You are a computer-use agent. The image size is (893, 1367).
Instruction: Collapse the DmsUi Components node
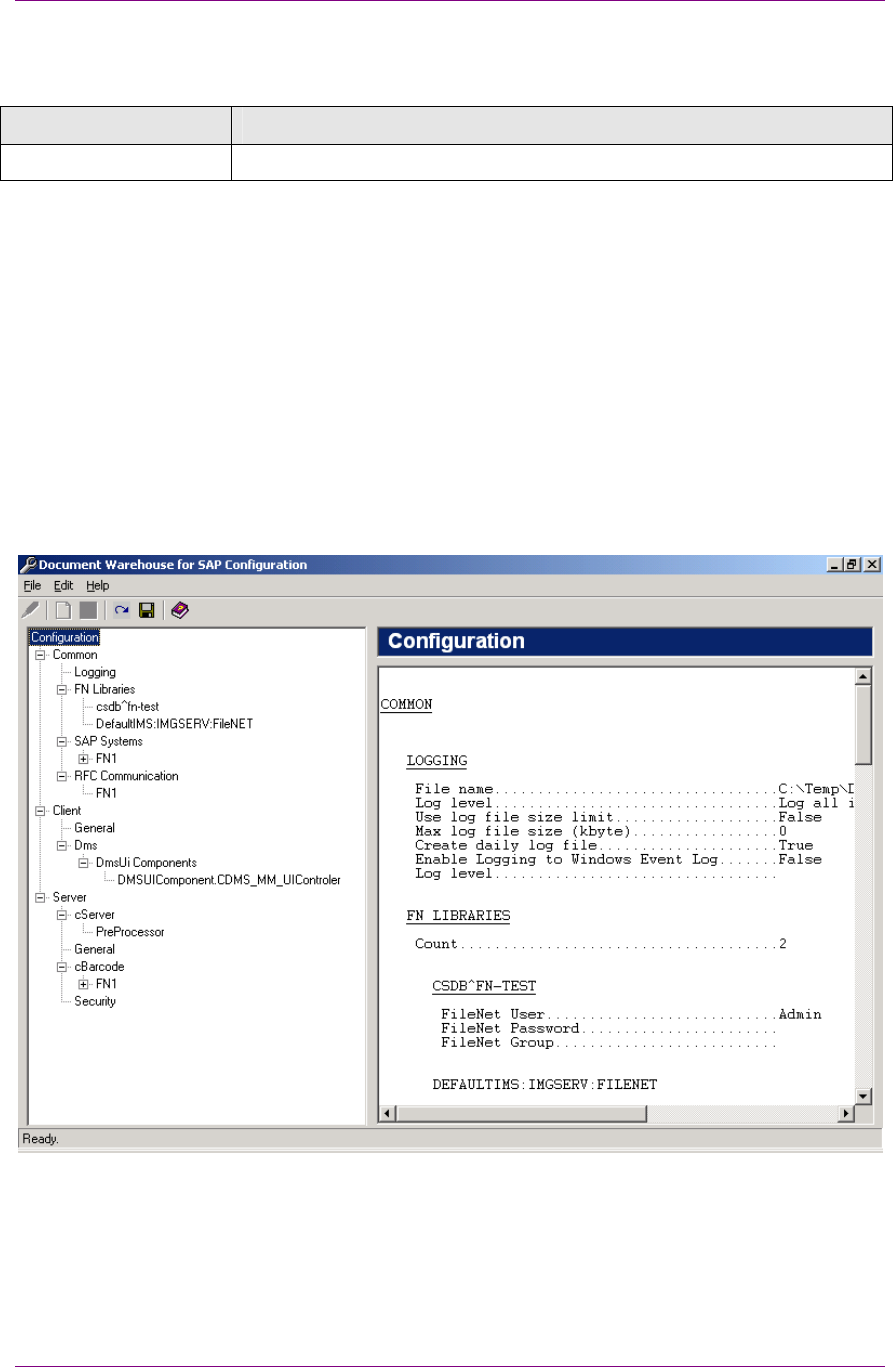[84, 863]
